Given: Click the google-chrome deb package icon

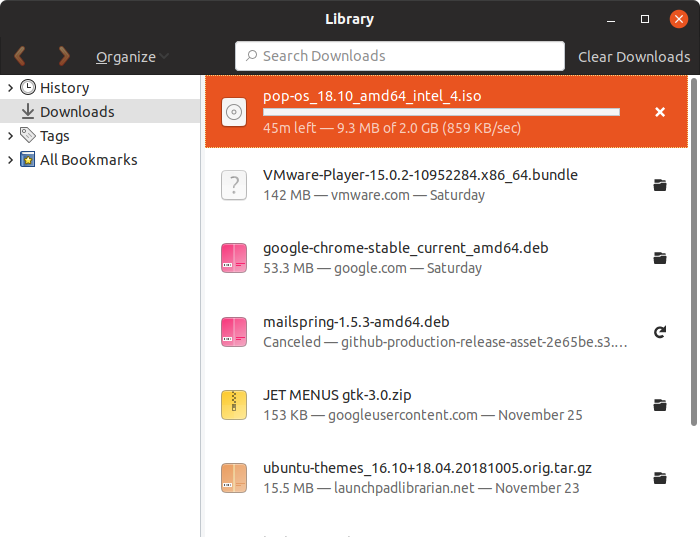Looking at the screenshot, I should [234, 258].
